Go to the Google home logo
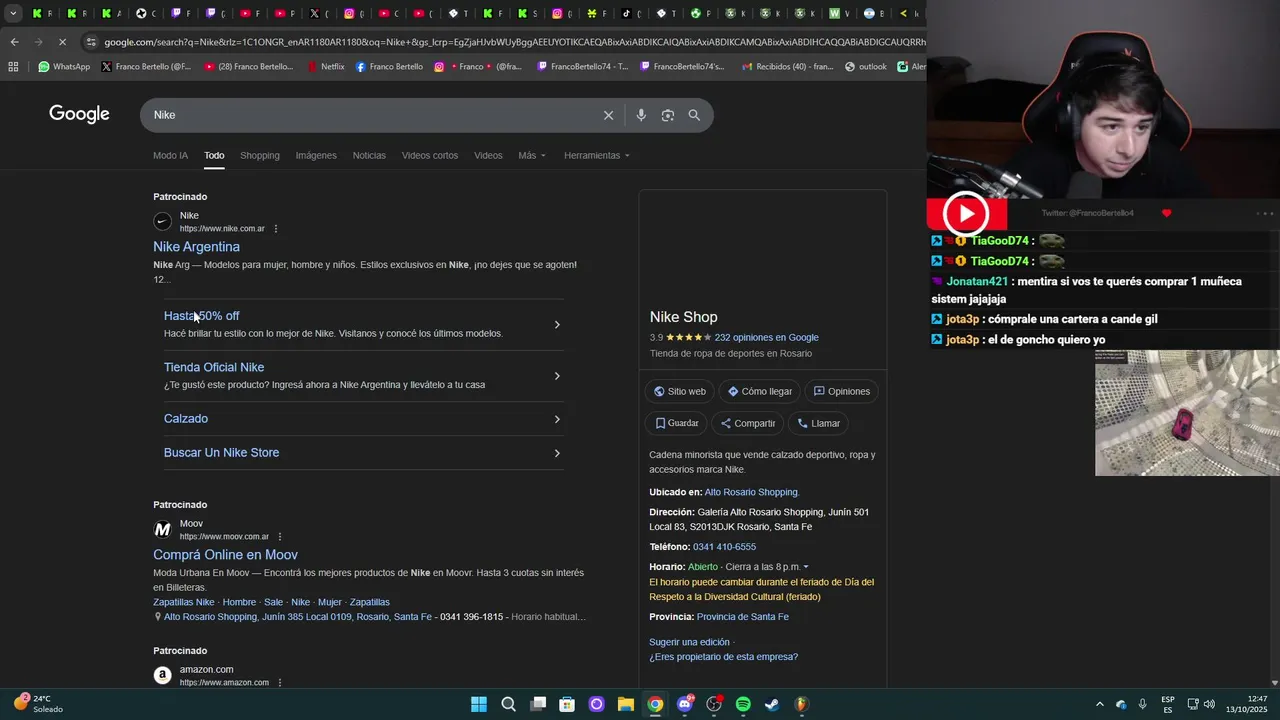1280x720 pixels. [79, 114]
